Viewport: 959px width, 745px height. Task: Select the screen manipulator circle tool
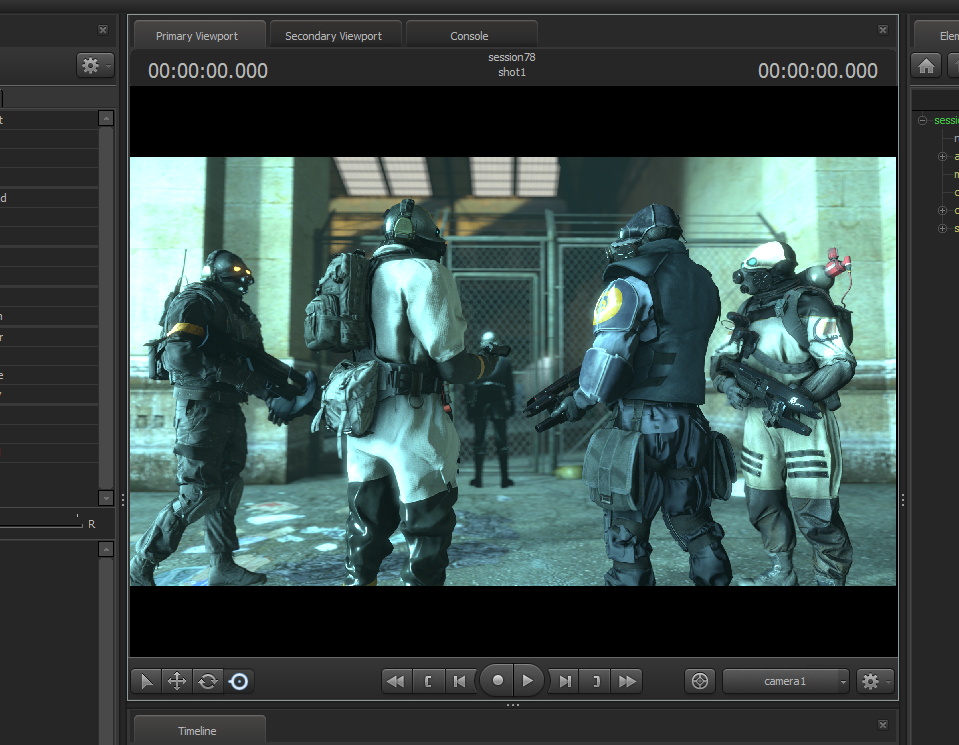(239, 681)
